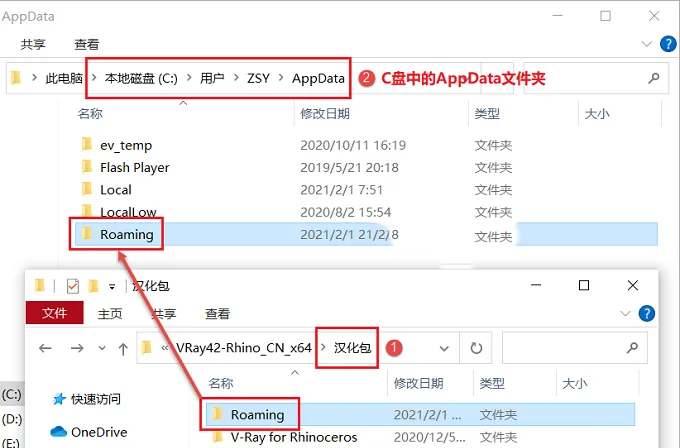Expand chevron after 用户 breadcrumb

pyautogui.click(x=236, y=78)
